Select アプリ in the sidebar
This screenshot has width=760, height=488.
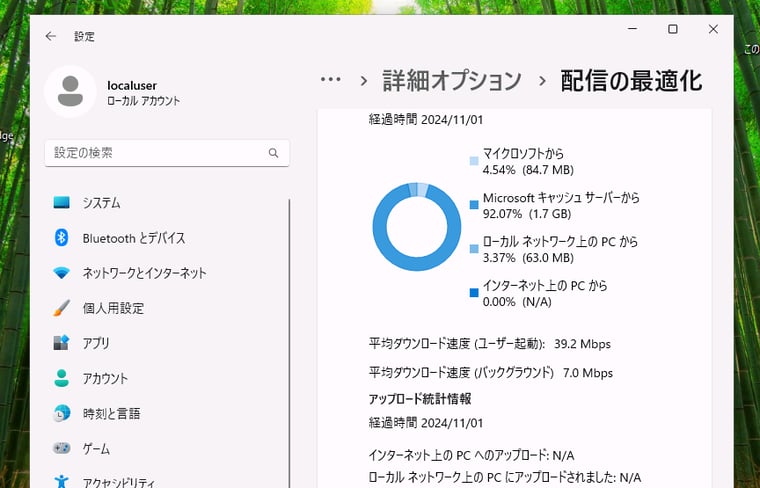166,343
